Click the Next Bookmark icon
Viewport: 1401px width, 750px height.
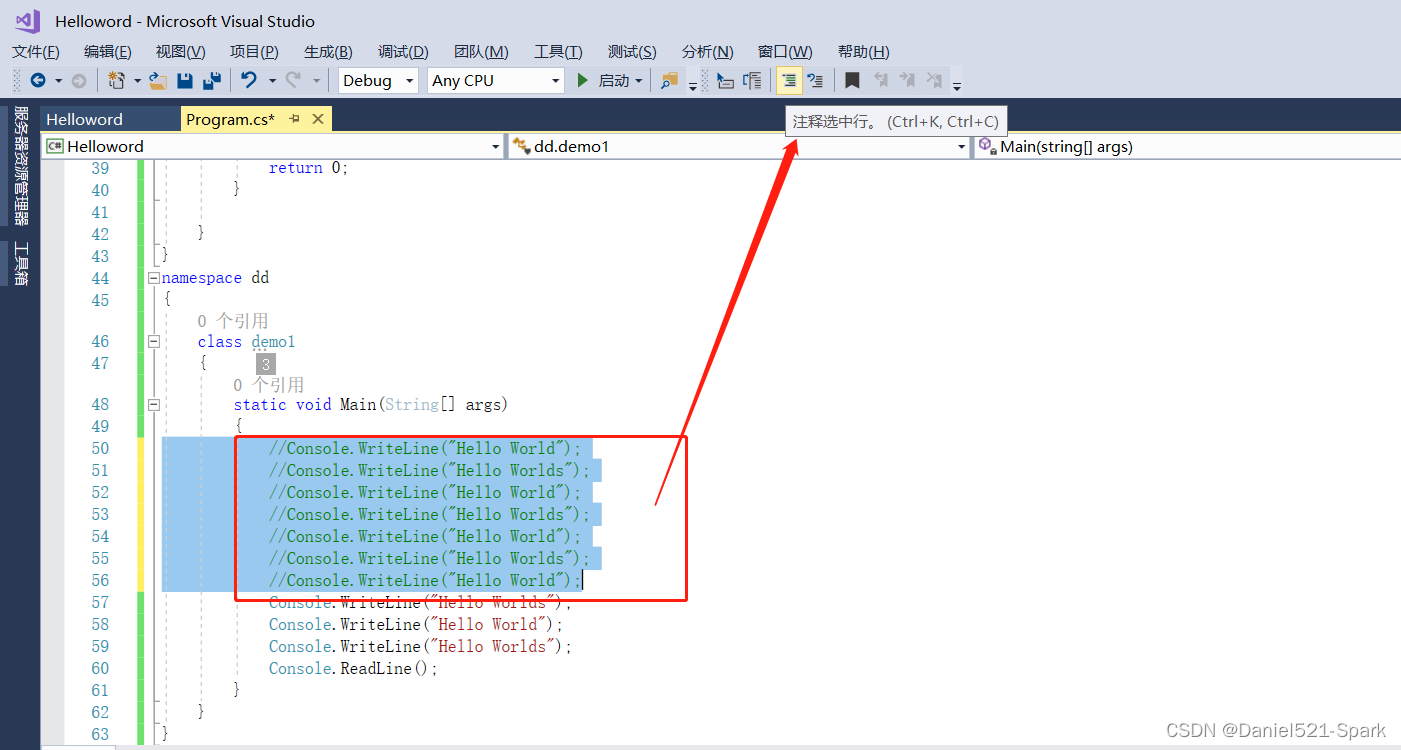coord(907,80)
